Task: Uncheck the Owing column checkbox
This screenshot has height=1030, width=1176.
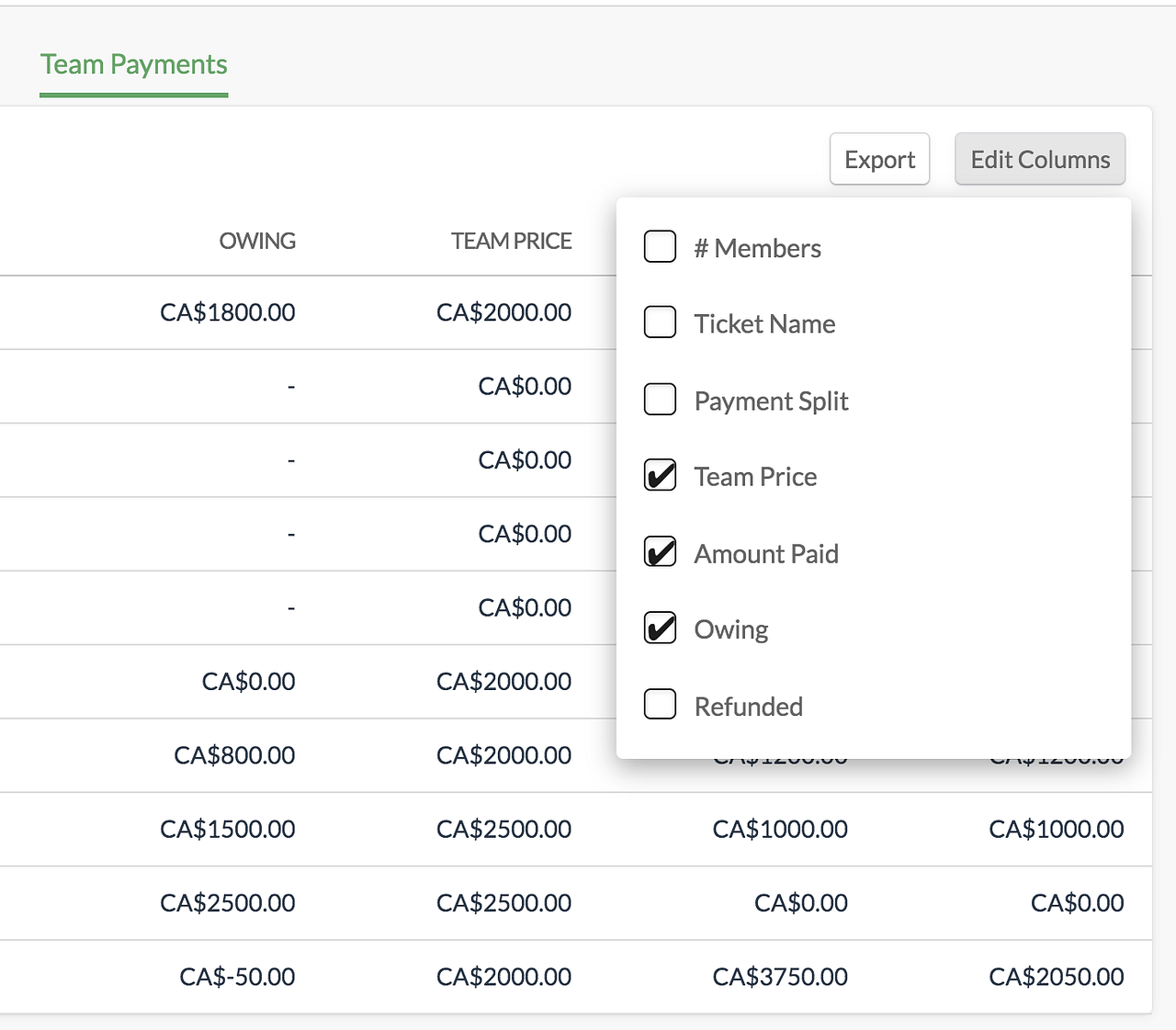Action: point(660,628)
